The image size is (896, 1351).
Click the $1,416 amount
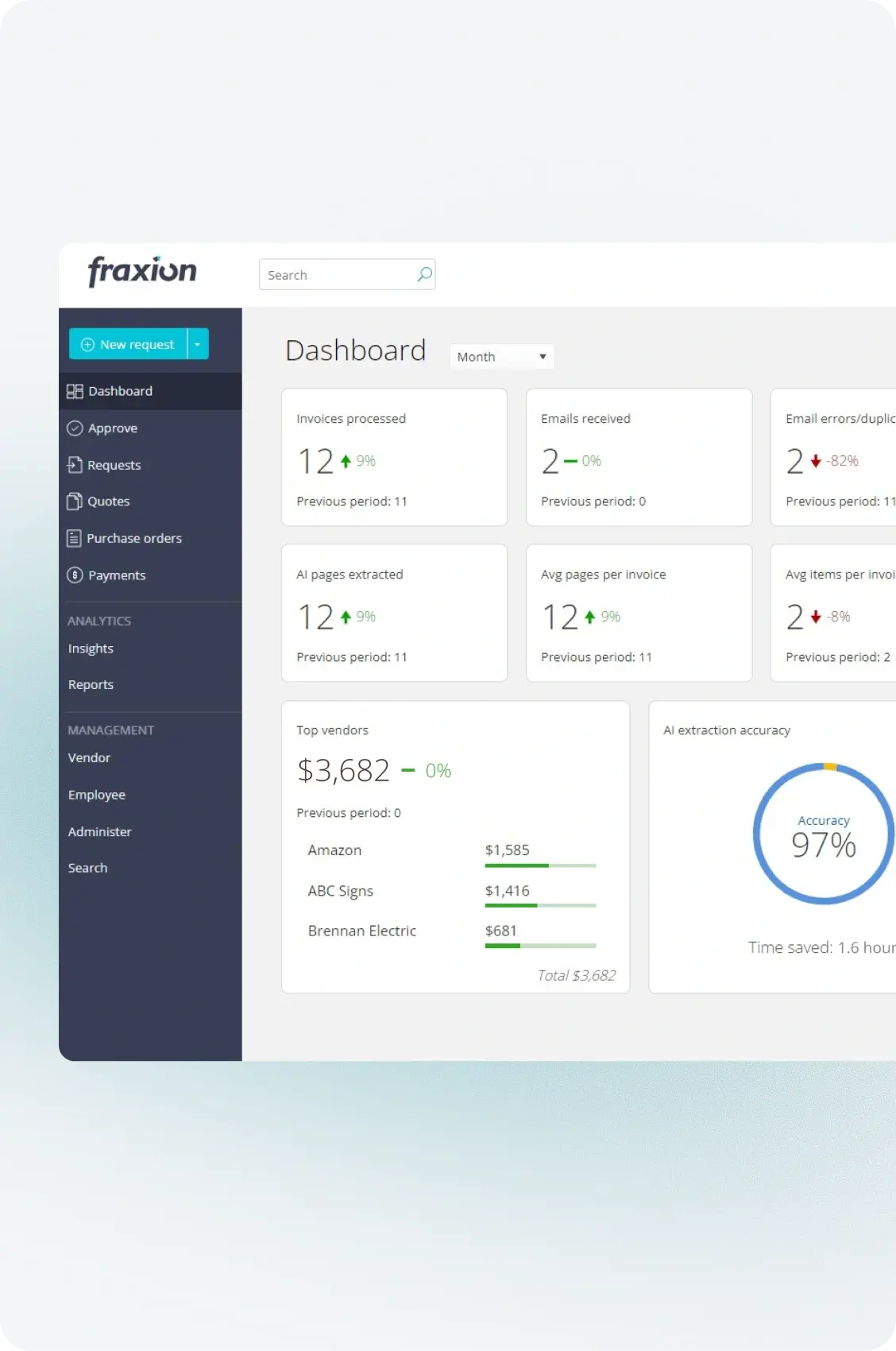pyautogui.click(x=507, y=891)
